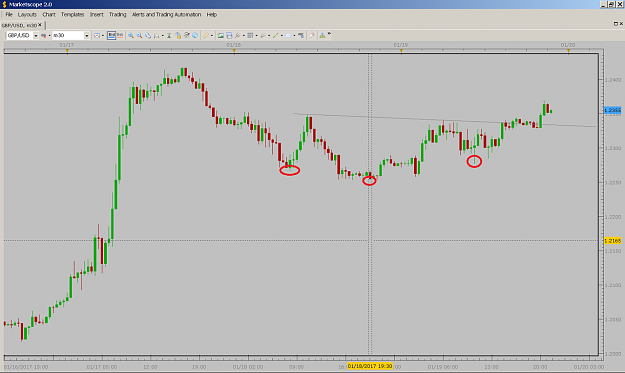Expand the ruler tool arrow
The width and height of the screenshot is (625, 373).
[212, 35]
